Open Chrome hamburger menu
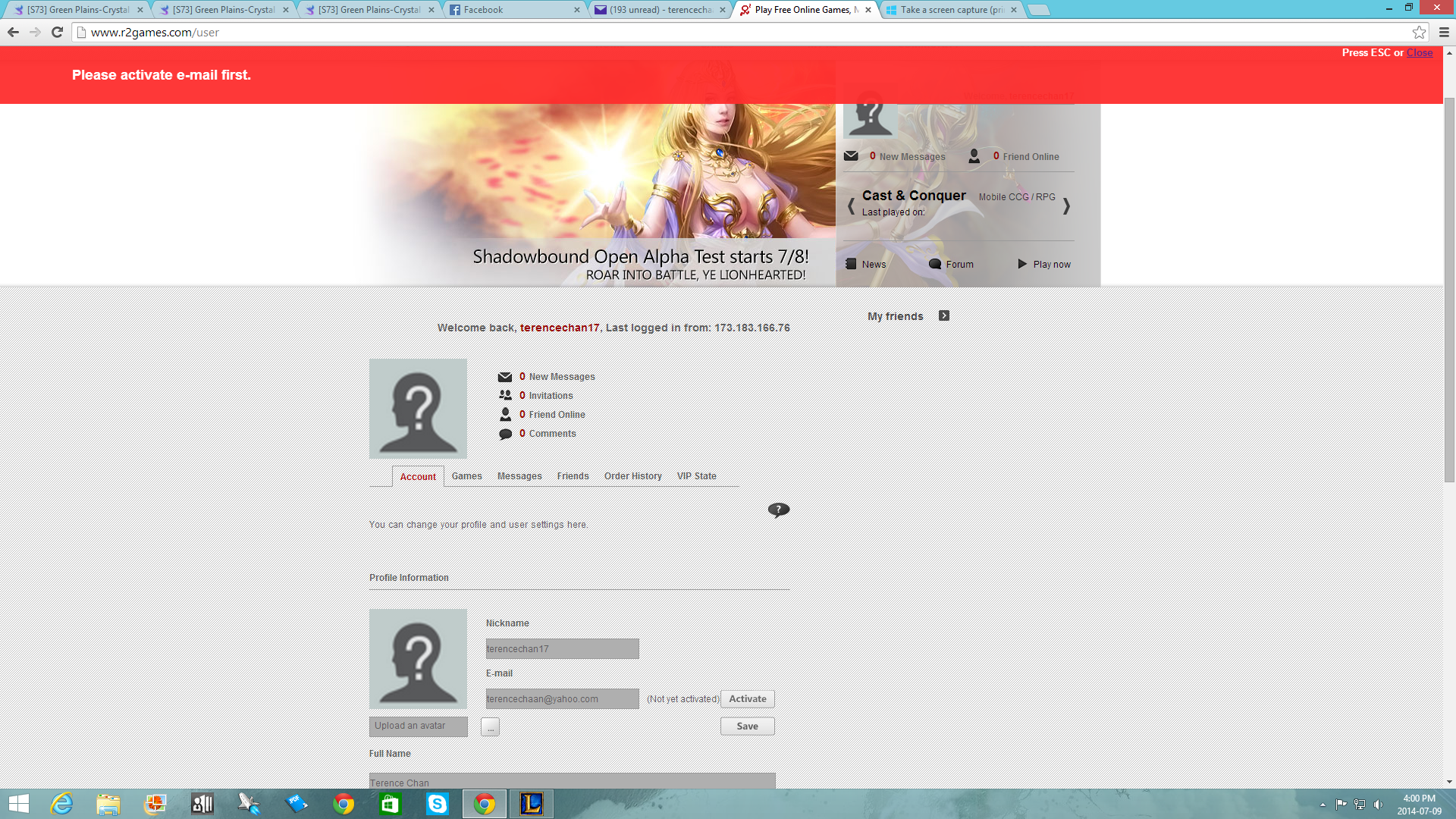 click(x=1444, y=32)
